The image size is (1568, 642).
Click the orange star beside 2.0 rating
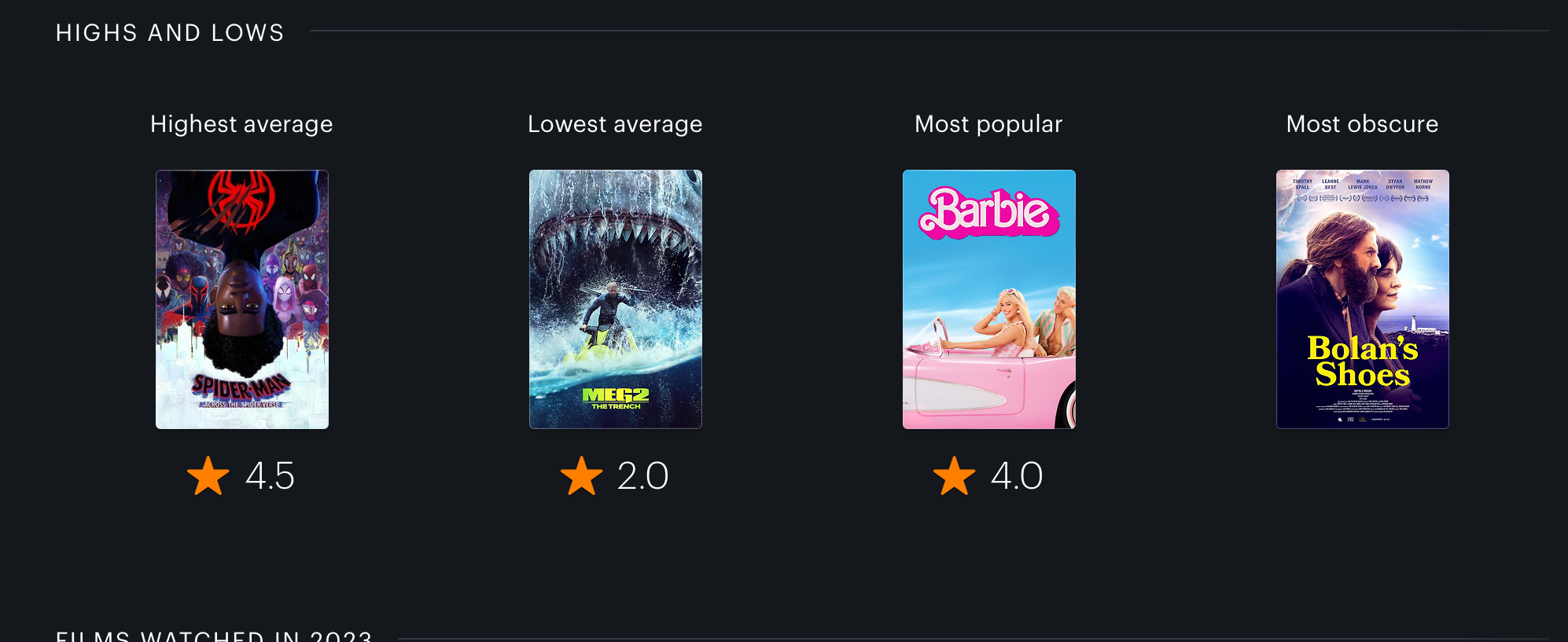581,476
